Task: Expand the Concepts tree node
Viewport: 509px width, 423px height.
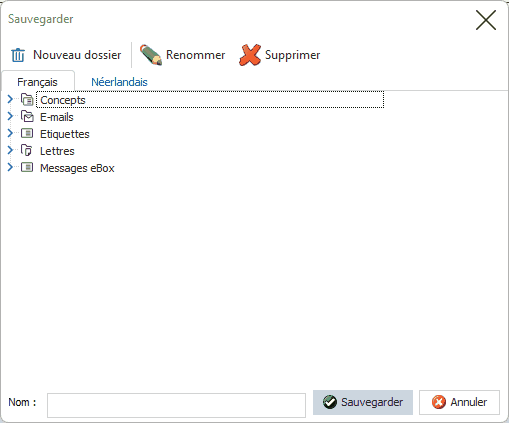Action: coord(10,99)
